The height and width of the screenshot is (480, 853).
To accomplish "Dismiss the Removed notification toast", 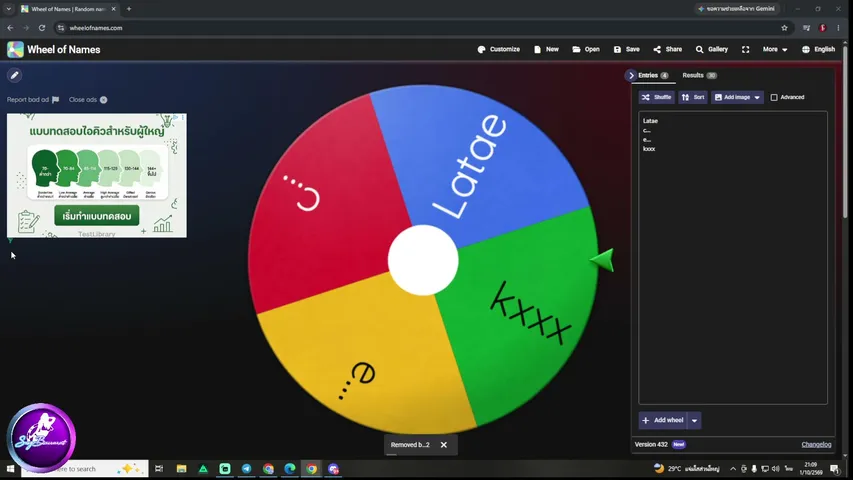I will [x=444, y=445].
